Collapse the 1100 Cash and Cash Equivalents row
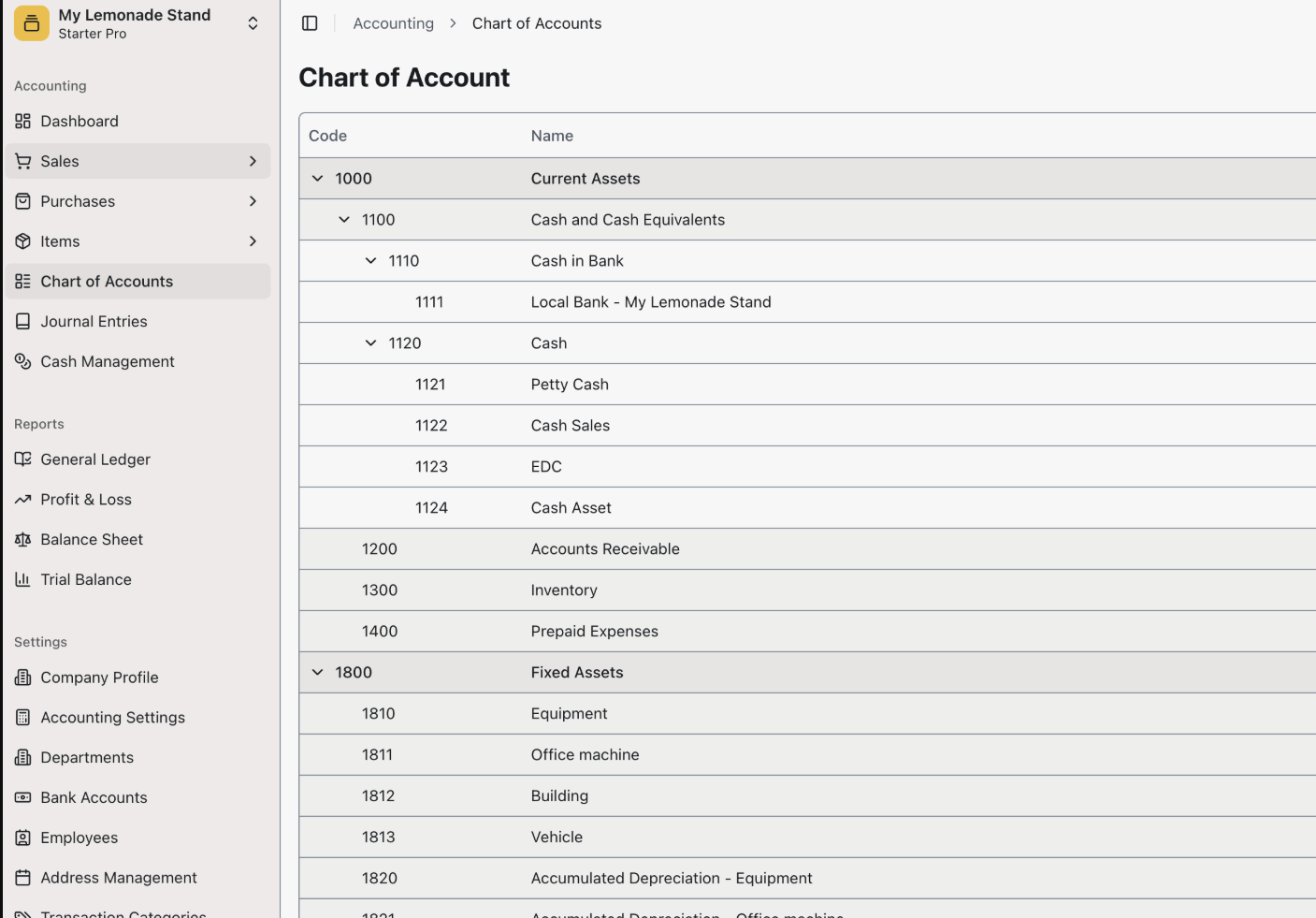Viewport: 1316px width, 918px height. point(343,219)
